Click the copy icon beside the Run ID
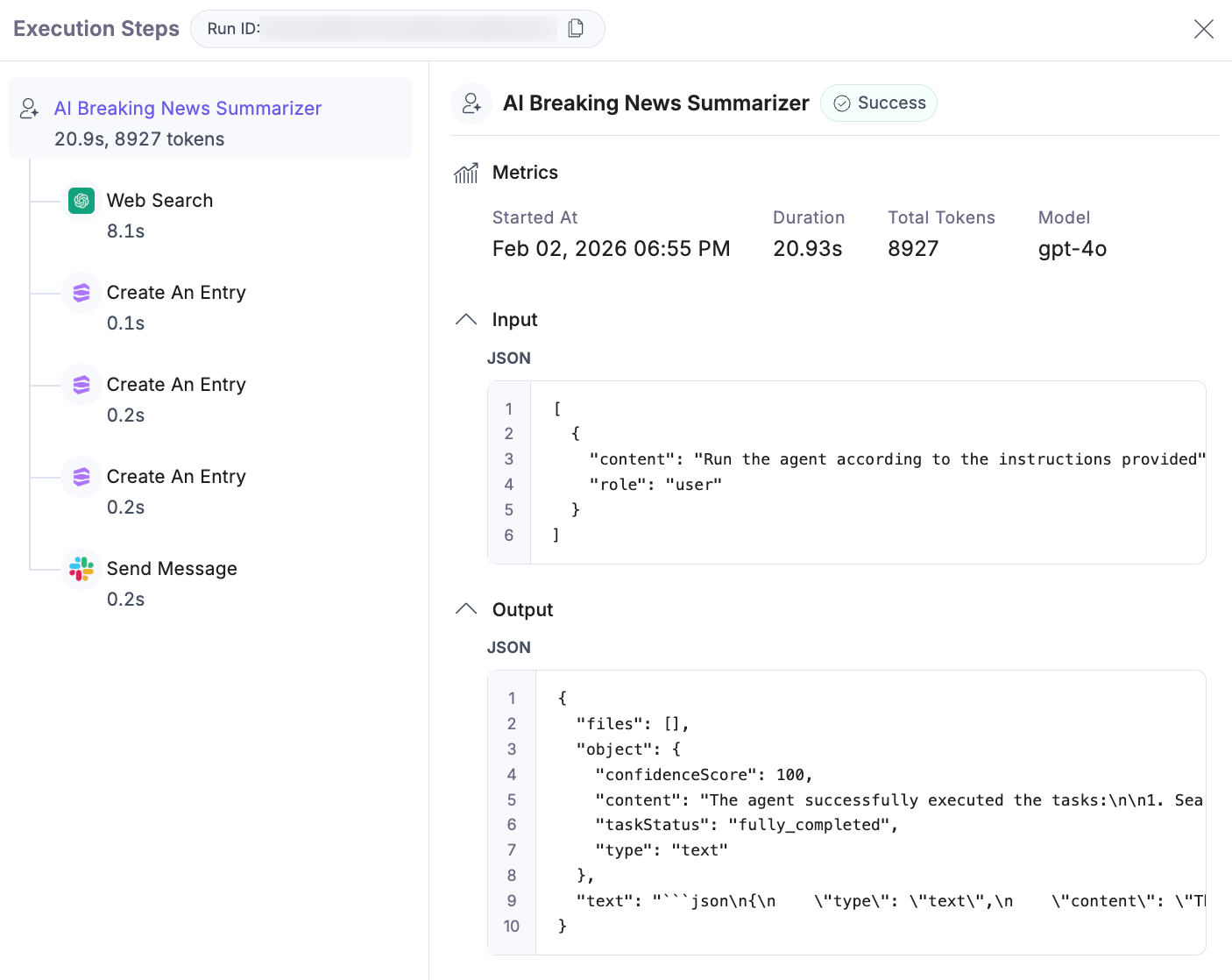Image resolution: width=1232 pixels, height=980 pixels. point(576,28)
